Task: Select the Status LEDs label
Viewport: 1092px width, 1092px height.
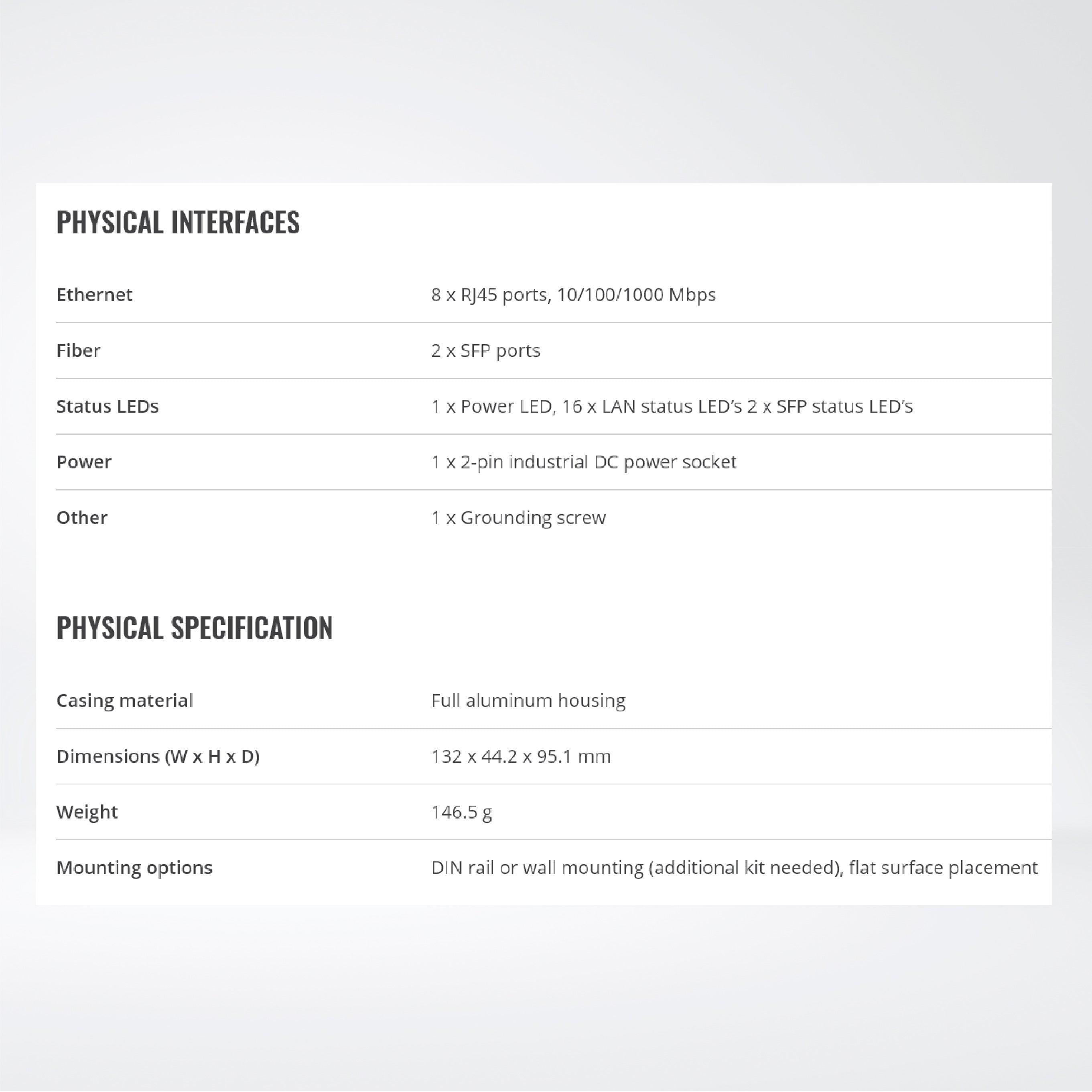Action: click(x=108, y=406)
